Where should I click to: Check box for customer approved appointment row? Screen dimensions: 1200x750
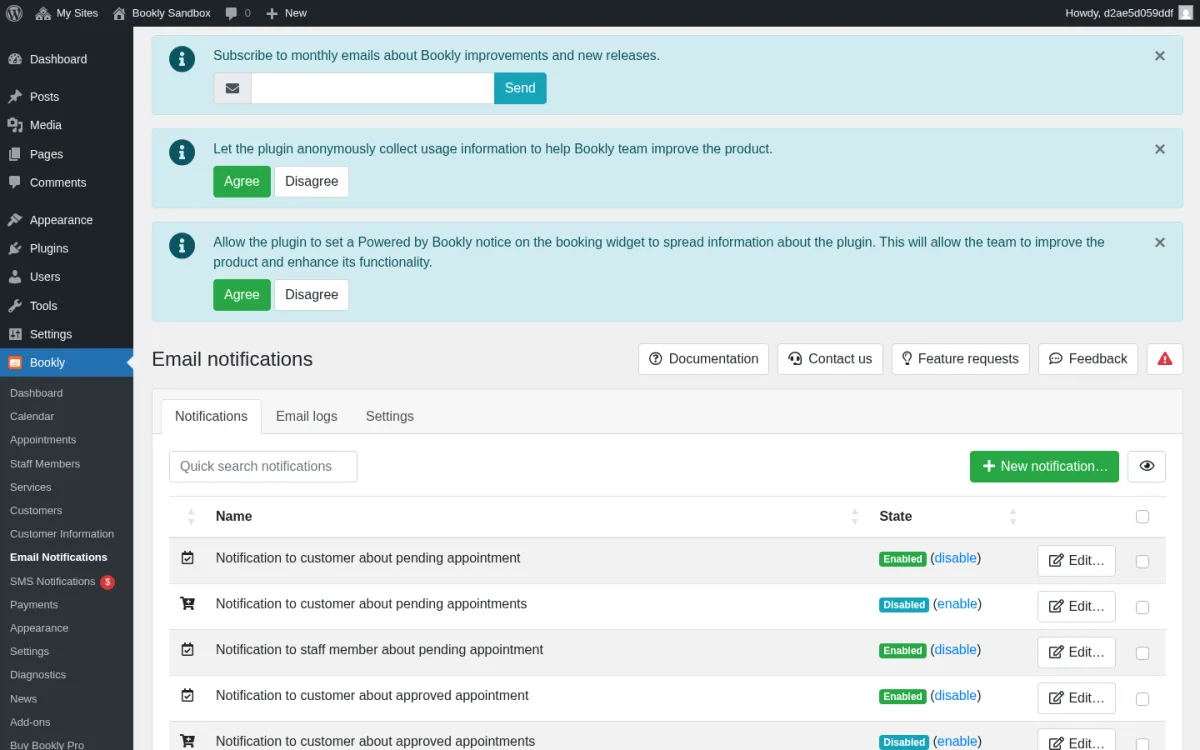[x=1143, y=699]
